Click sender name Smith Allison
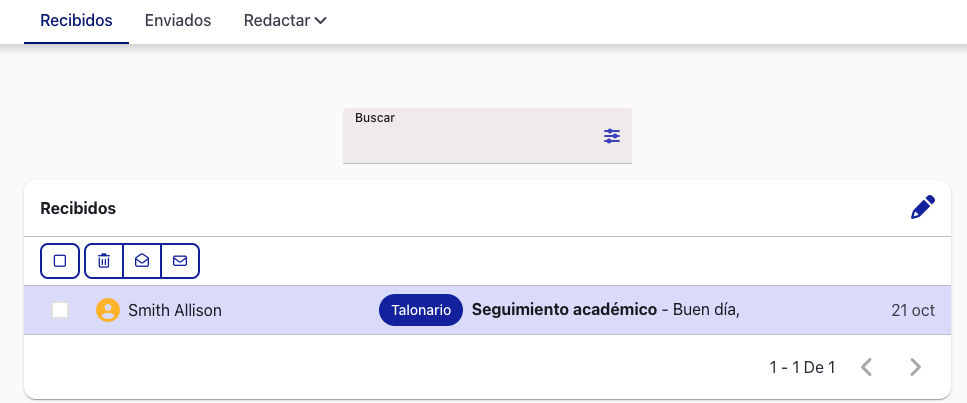This screenshot has width=967, height=403. [175, 311]
